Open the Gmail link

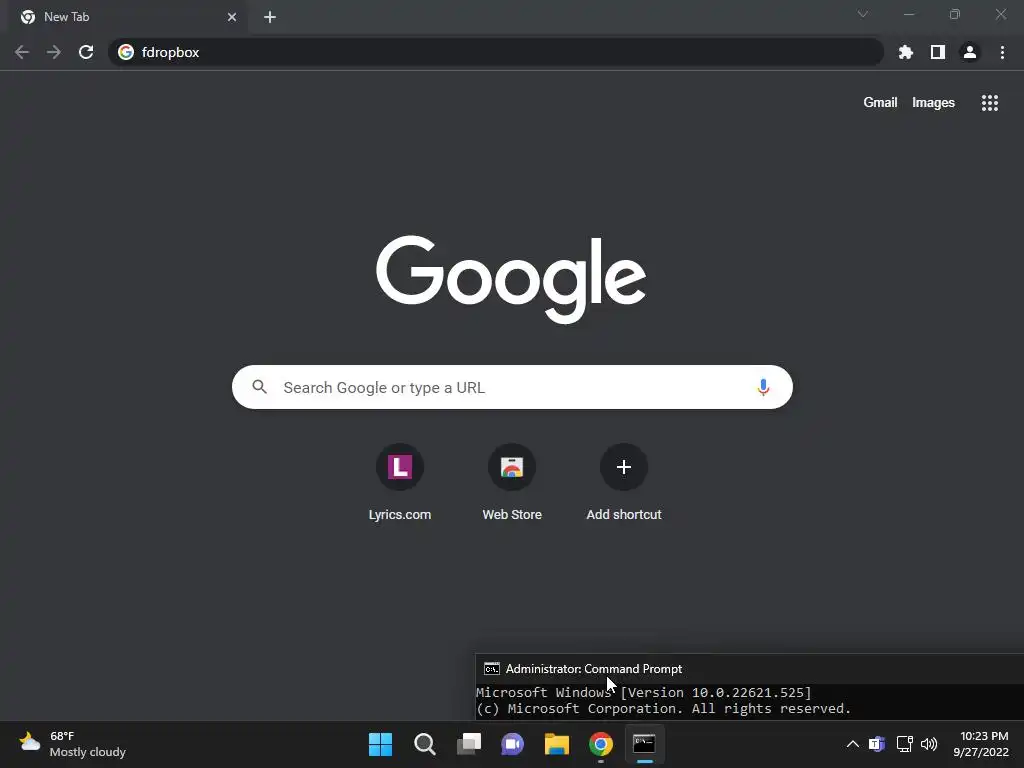[880, 103]
